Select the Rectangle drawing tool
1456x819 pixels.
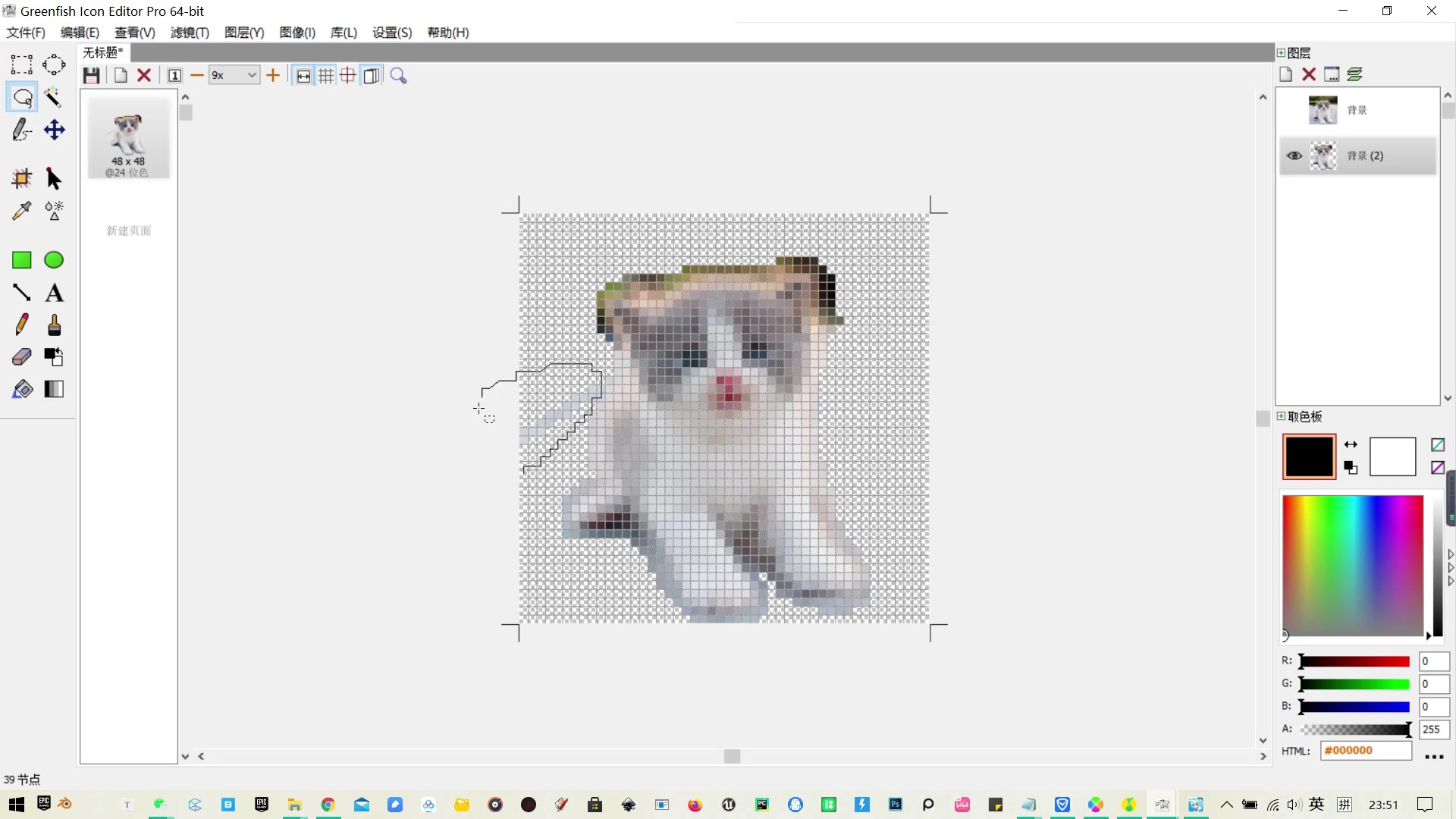(21, 259)
